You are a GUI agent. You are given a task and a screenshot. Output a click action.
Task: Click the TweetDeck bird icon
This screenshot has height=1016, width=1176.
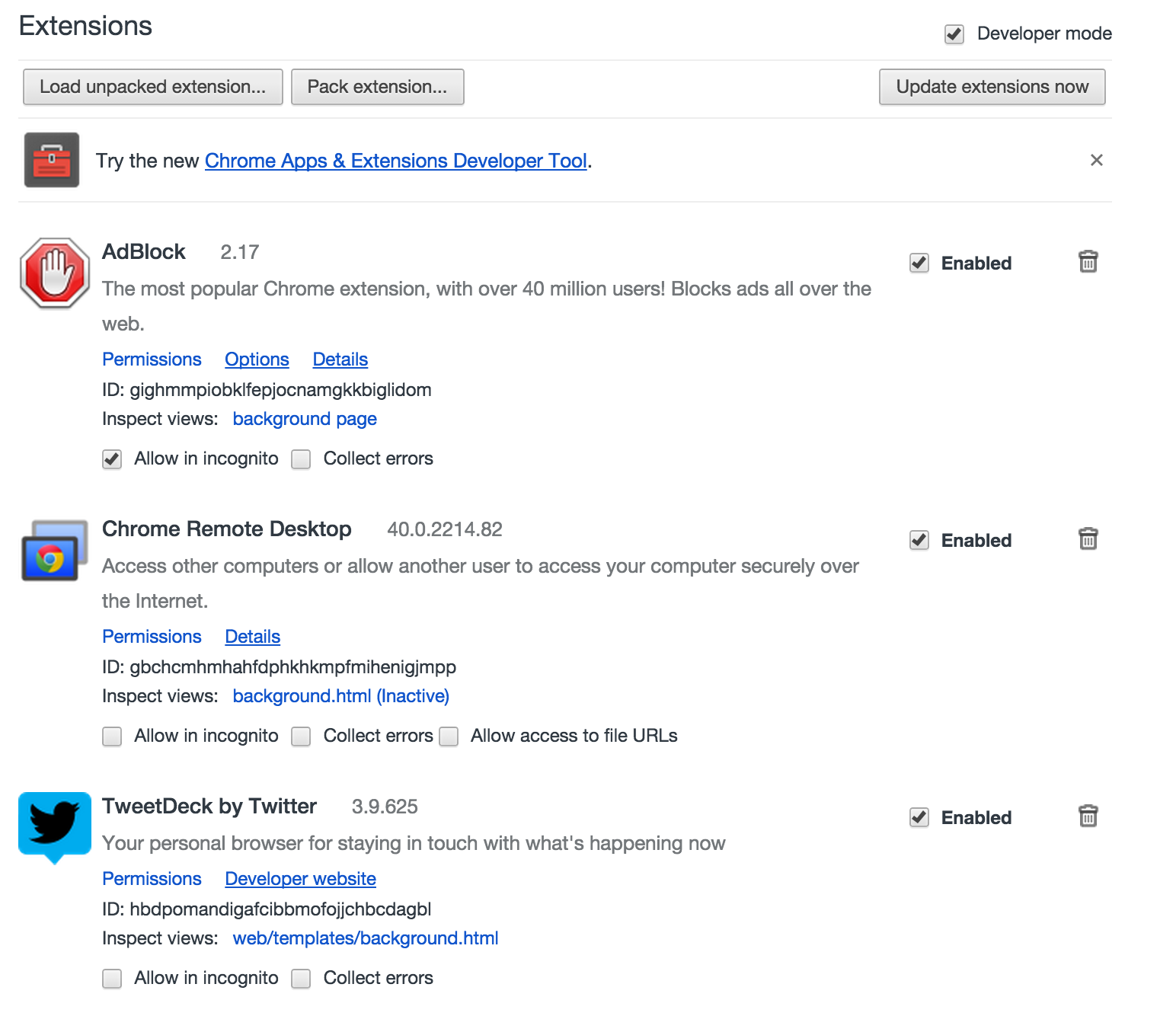click(x=54, y=826)
